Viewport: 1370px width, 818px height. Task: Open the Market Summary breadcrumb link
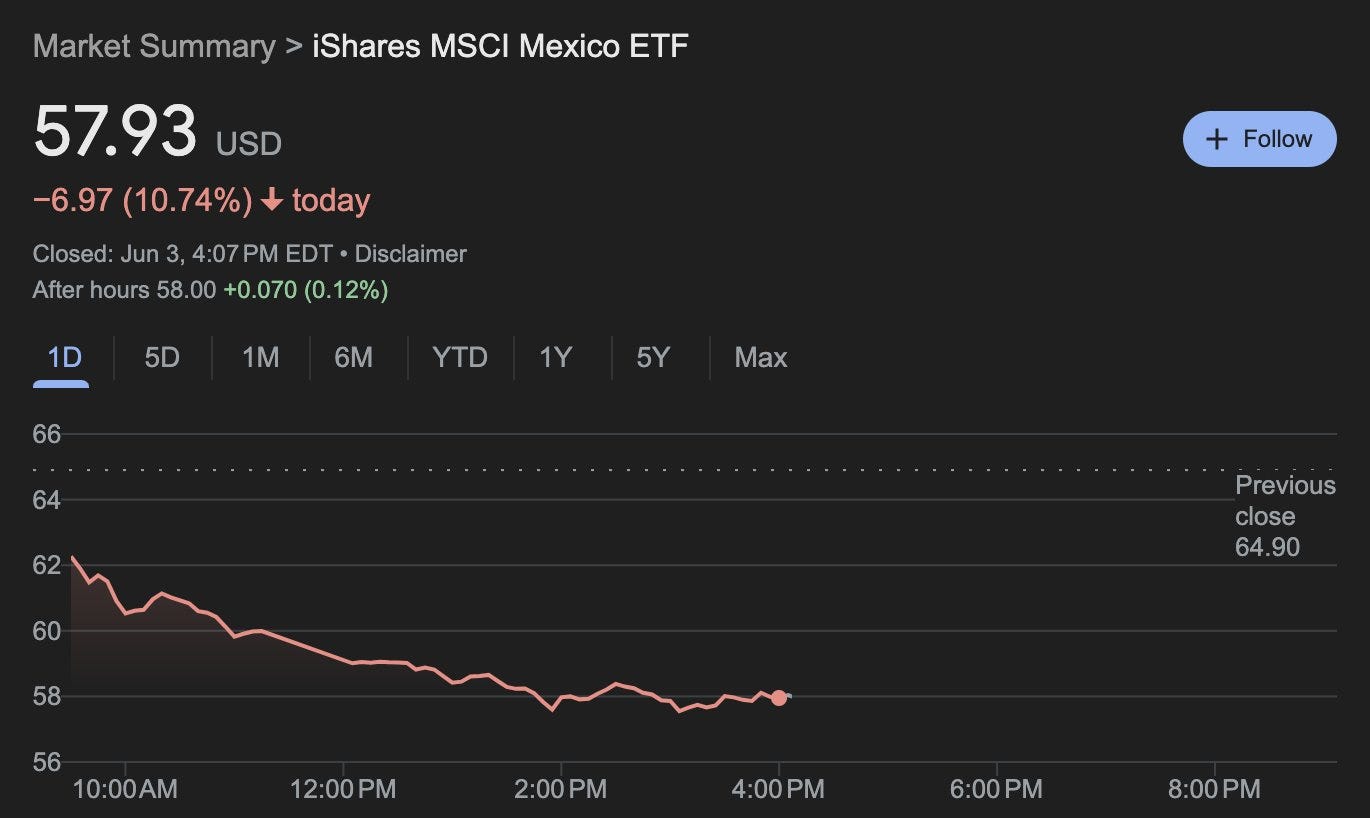(x=153, y=46)
